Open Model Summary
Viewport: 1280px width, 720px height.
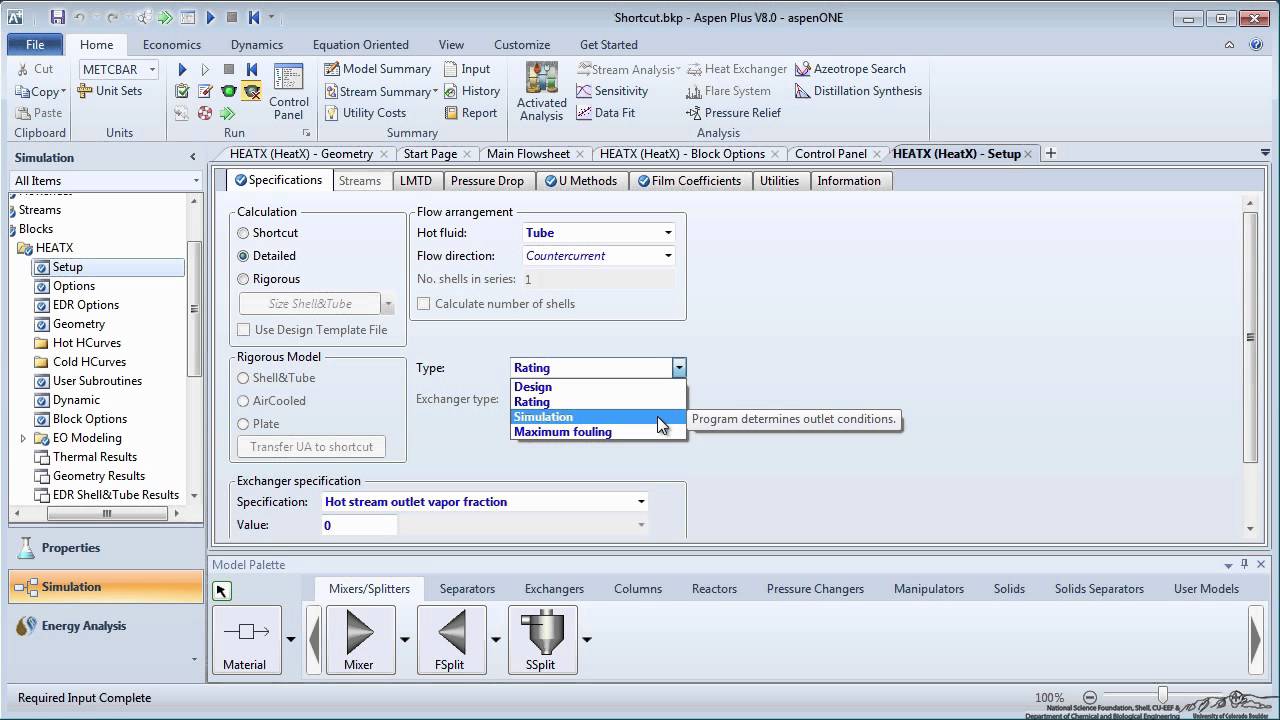tap(378, 69)
